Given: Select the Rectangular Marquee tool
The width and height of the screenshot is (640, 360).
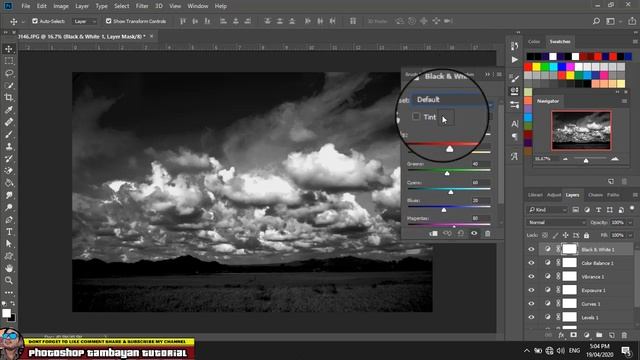Looking at the screenshot, I should point(9,61).
